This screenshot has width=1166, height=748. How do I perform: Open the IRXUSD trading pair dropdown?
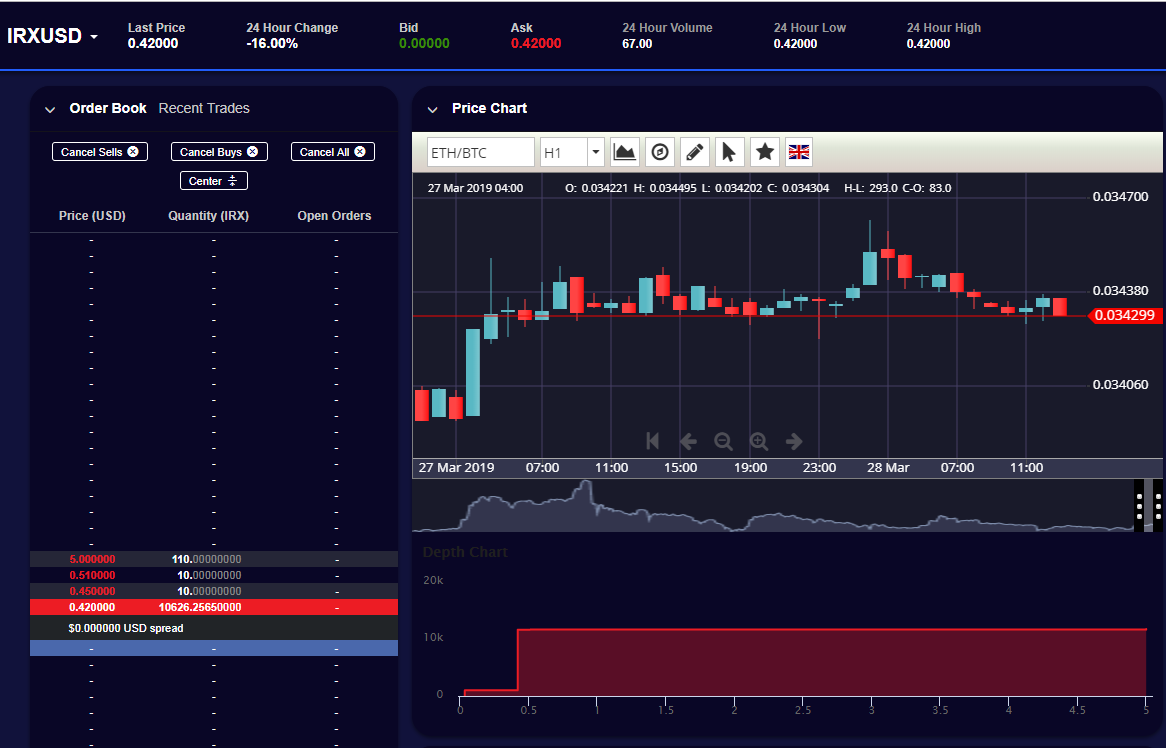(54, 36)
